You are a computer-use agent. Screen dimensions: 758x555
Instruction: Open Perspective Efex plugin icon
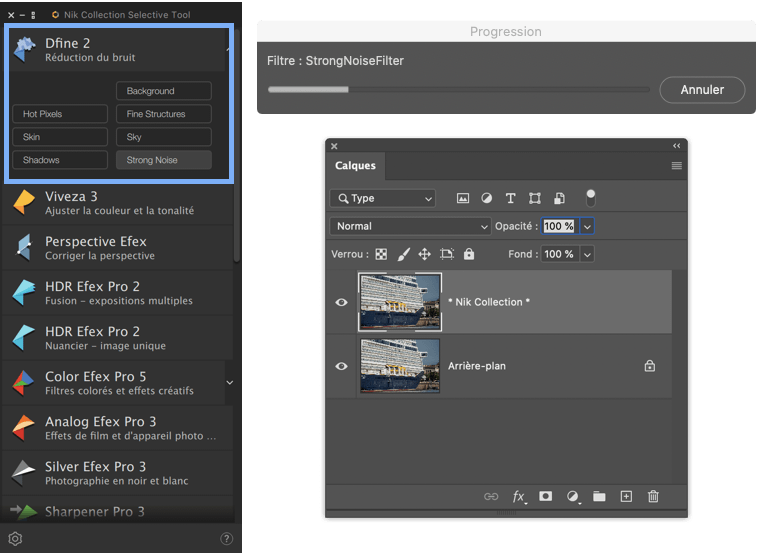[x=24, y=247]
